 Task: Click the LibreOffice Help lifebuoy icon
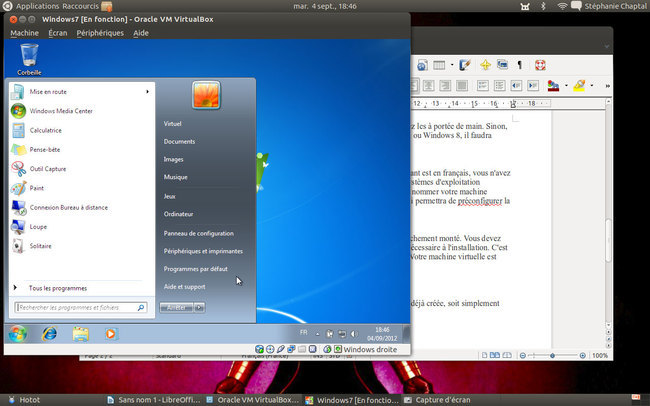pos(540,65)
